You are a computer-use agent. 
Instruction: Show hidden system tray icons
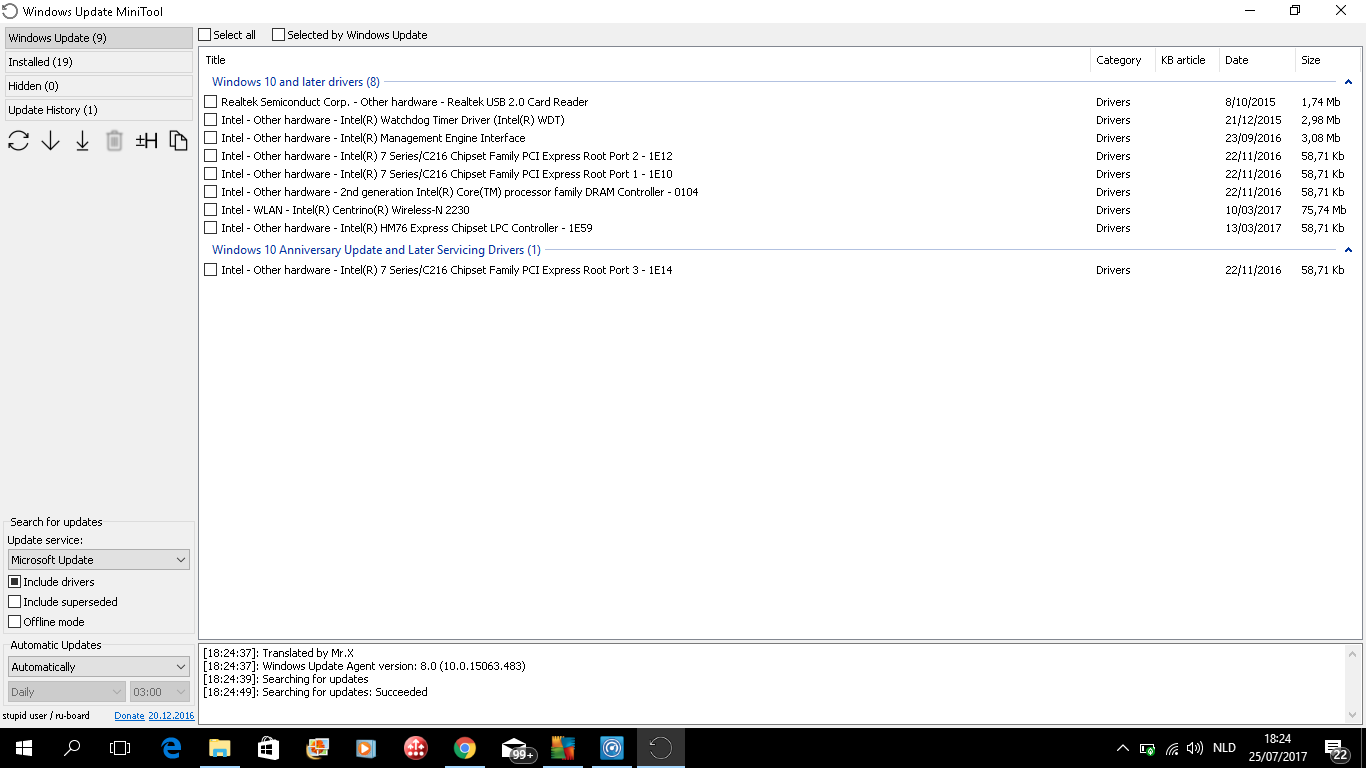[x=1123, y=748]
